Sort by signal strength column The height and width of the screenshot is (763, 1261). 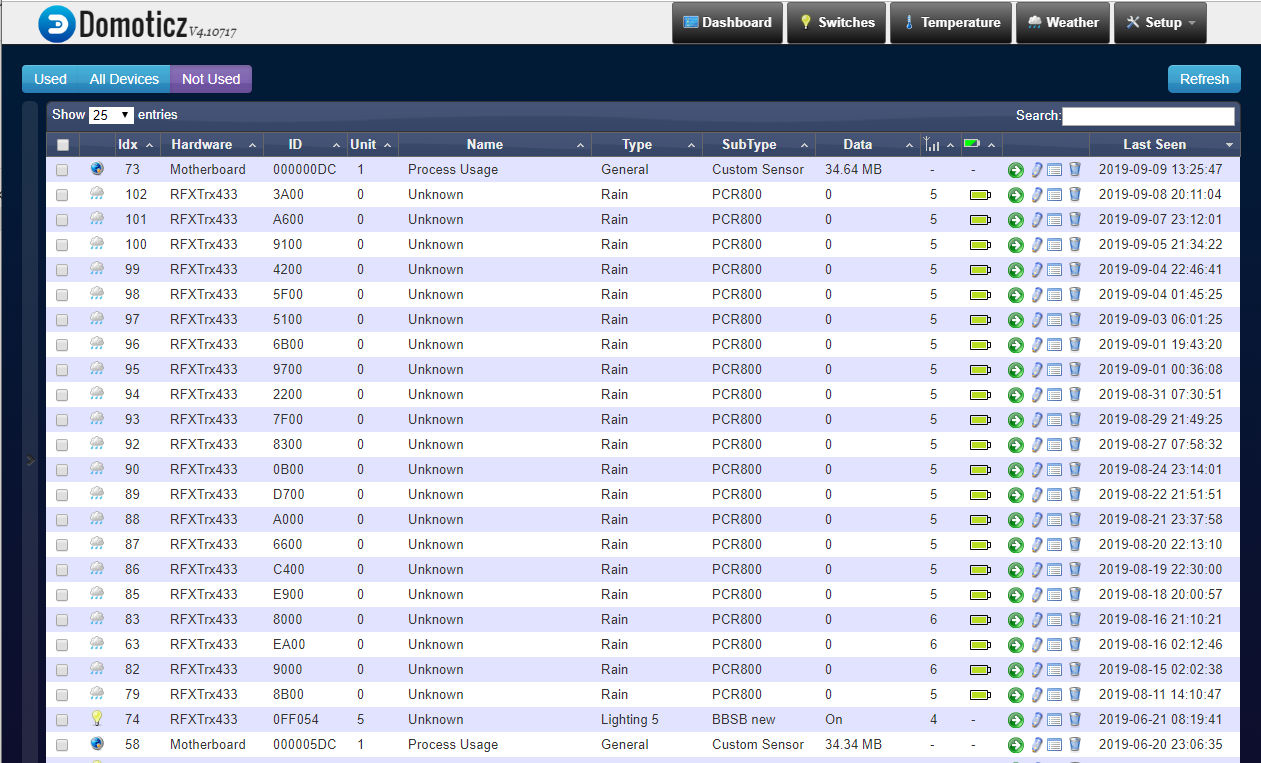point(939,145)
